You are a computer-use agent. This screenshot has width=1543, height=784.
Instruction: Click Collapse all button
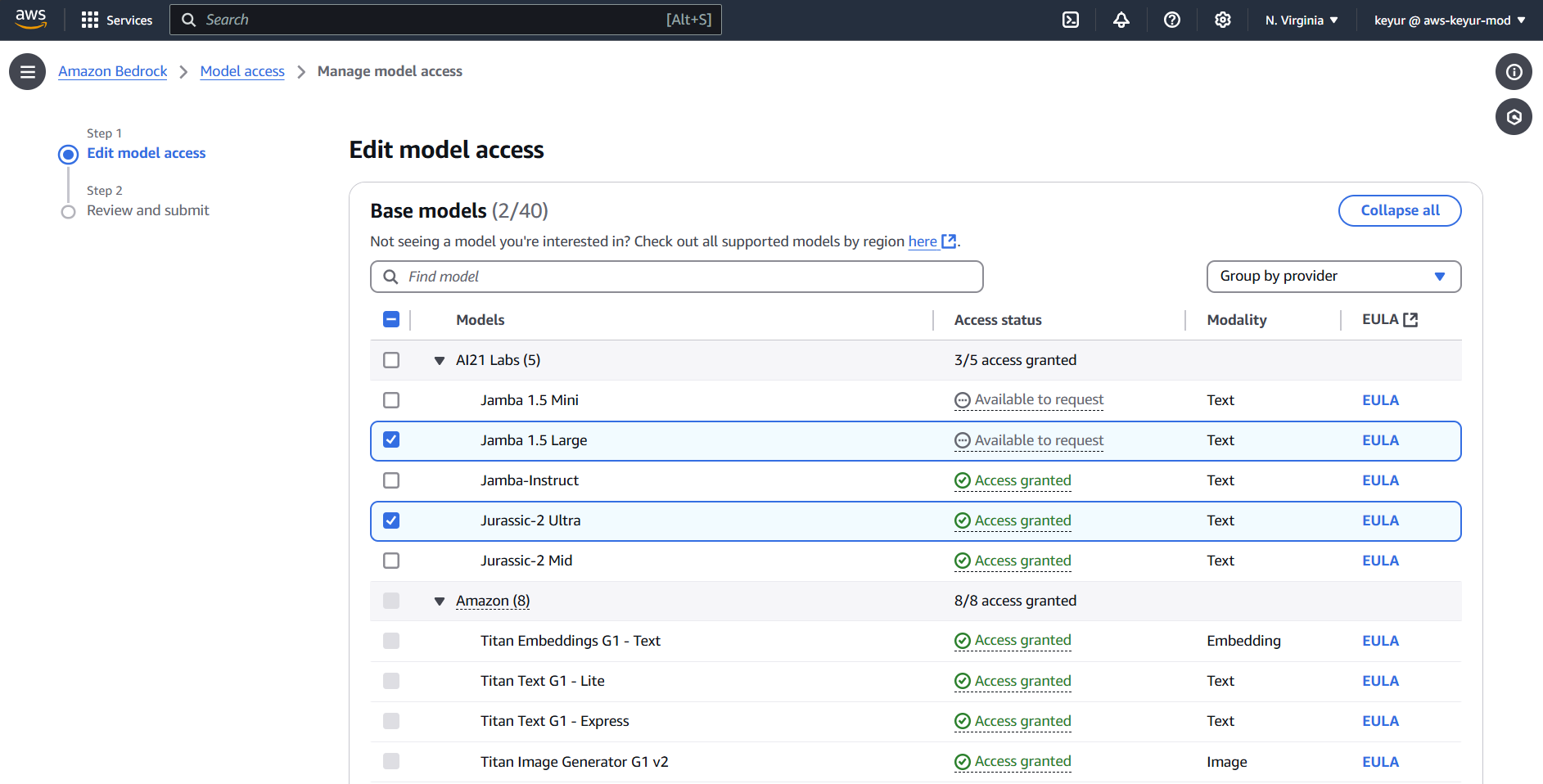[1400, 210]
